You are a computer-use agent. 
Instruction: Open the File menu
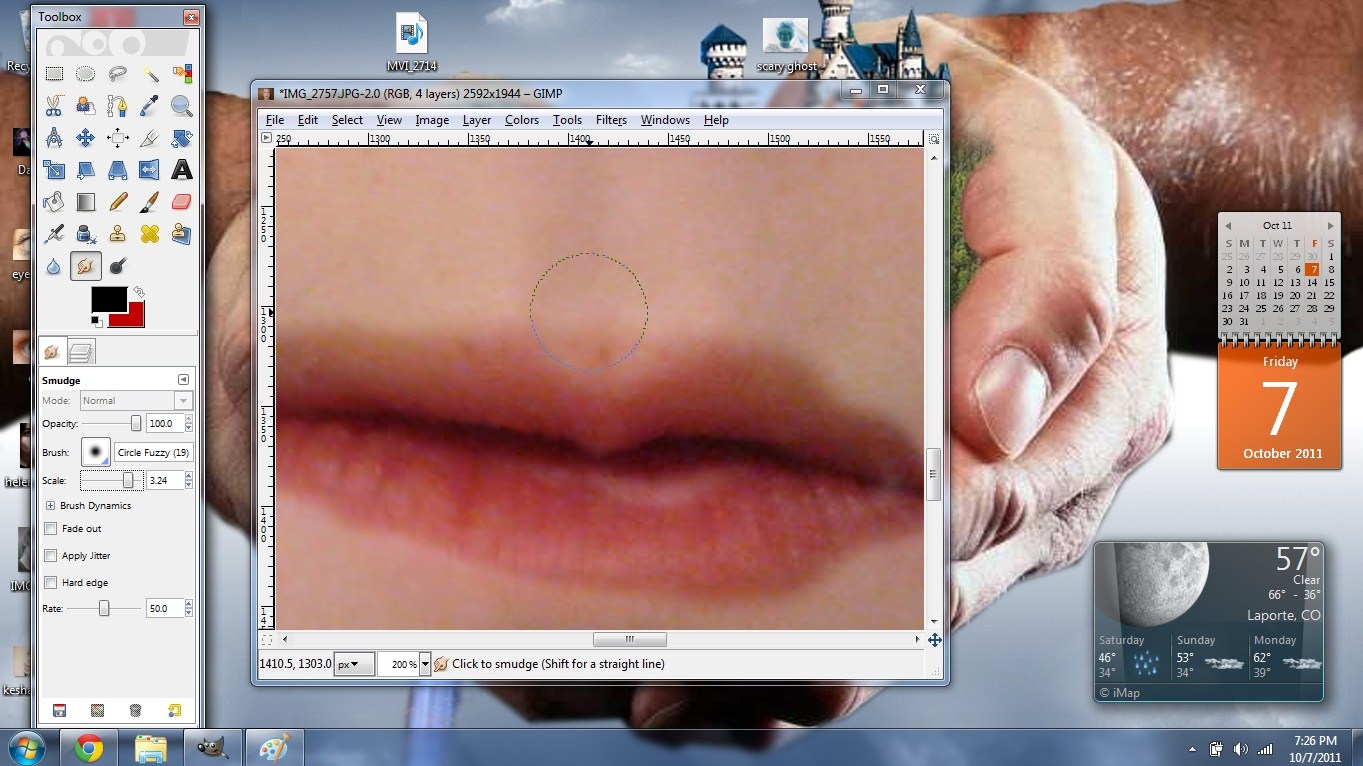tap(275, 120)
